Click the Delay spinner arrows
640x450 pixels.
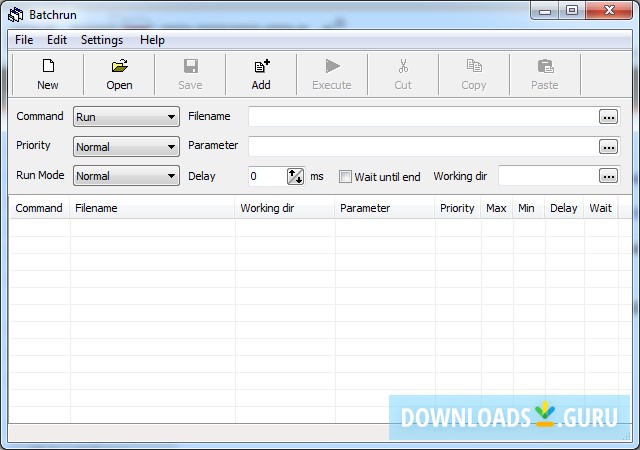[296, 176]
